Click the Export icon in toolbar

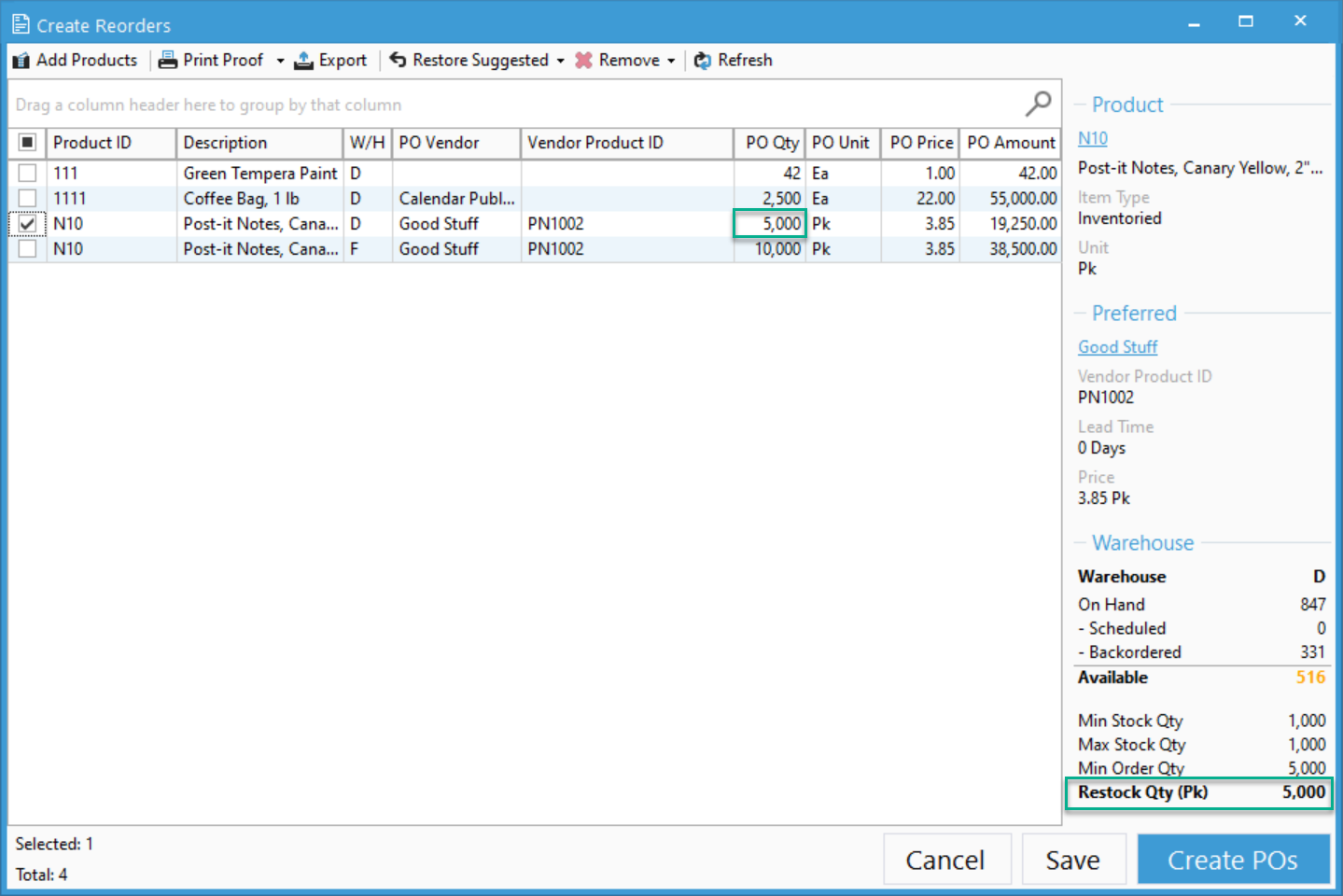(303, 61)
